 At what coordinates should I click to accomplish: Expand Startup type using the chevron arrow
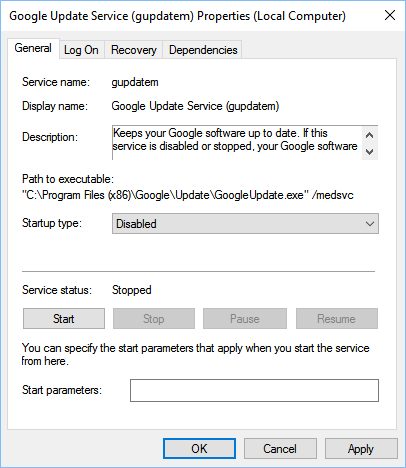coord(370,224)
